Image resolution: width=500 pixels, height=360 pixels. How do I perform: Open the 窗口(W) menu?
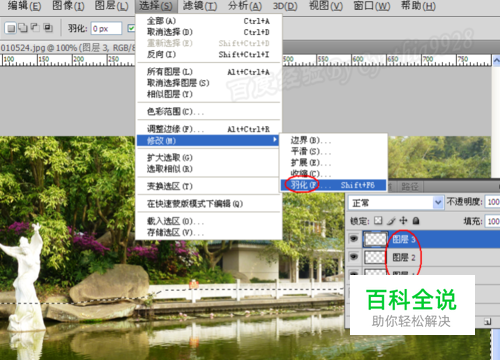pos(372,6)
